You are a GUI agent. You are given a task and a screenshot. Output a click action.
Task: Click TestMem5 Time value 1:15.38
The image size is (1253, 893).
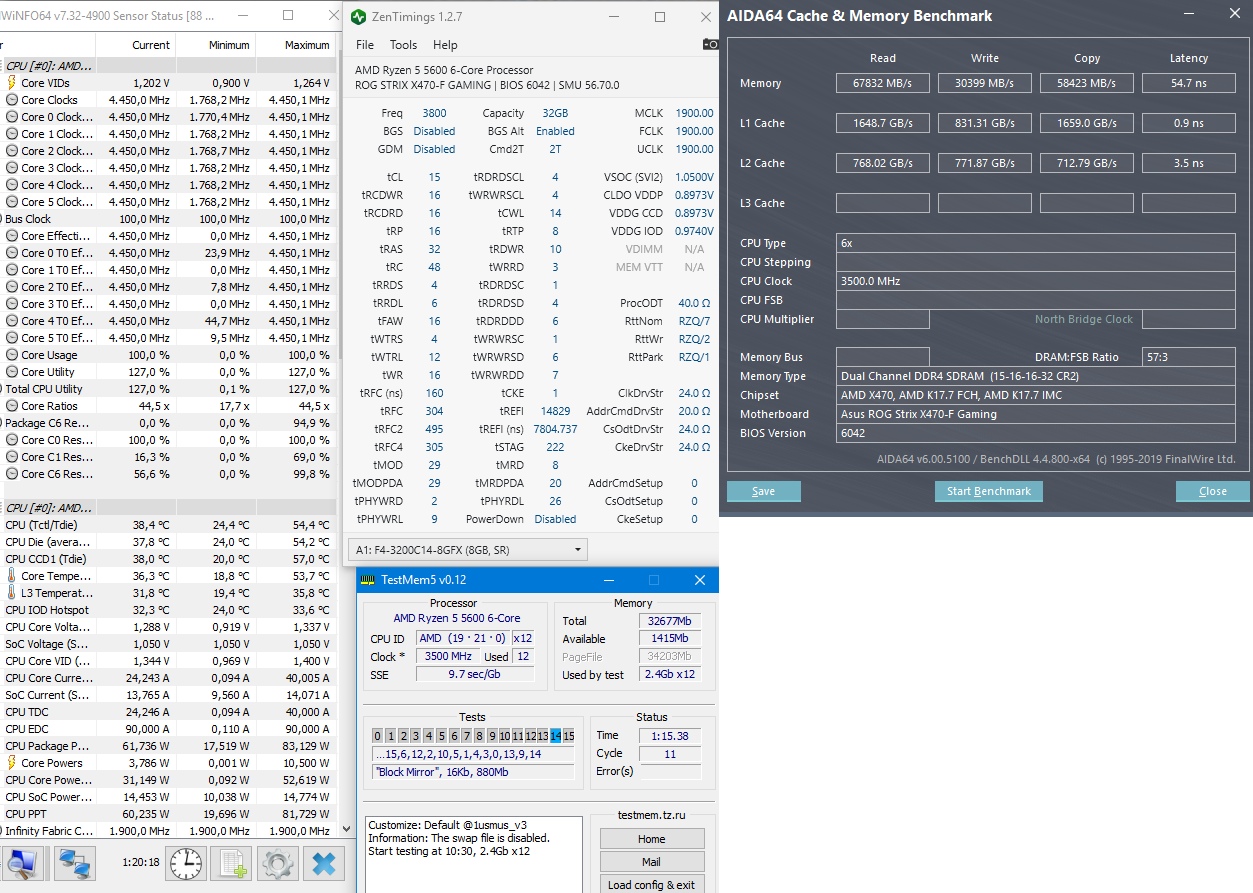click(670, 736)
